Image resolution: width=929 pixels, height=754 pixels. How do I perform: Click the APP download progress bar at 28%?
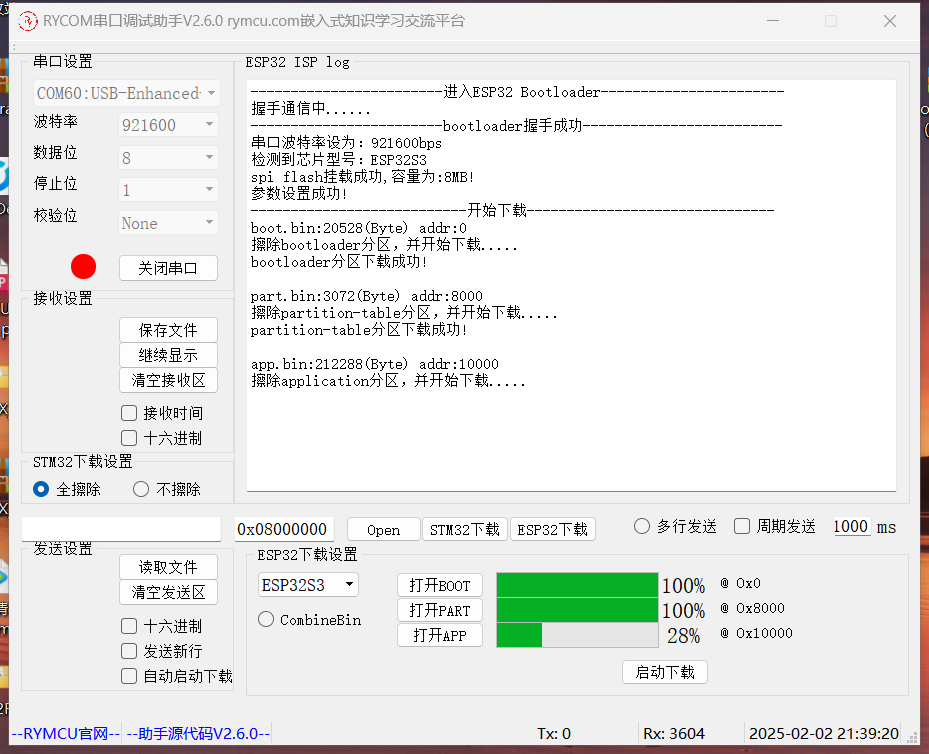tap(576, 634)
